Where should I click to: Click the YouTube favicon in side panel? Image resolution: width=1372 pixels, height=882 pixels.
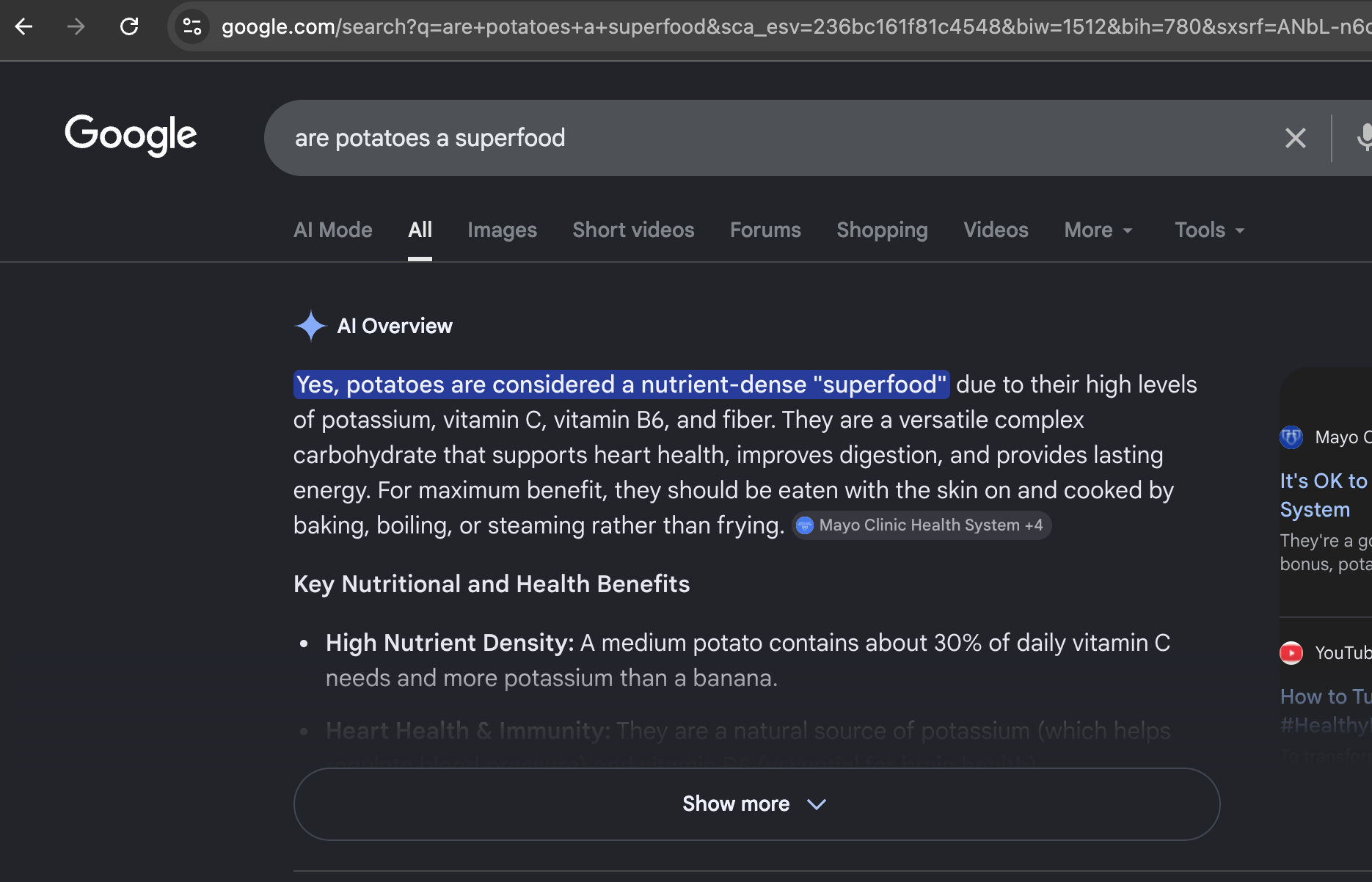point(1291,652)
